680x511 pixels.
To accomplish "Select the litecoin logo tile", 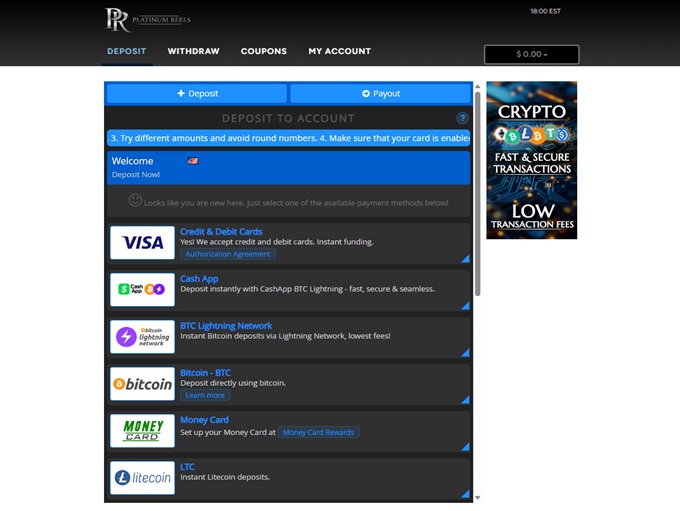I will [142, 478].
